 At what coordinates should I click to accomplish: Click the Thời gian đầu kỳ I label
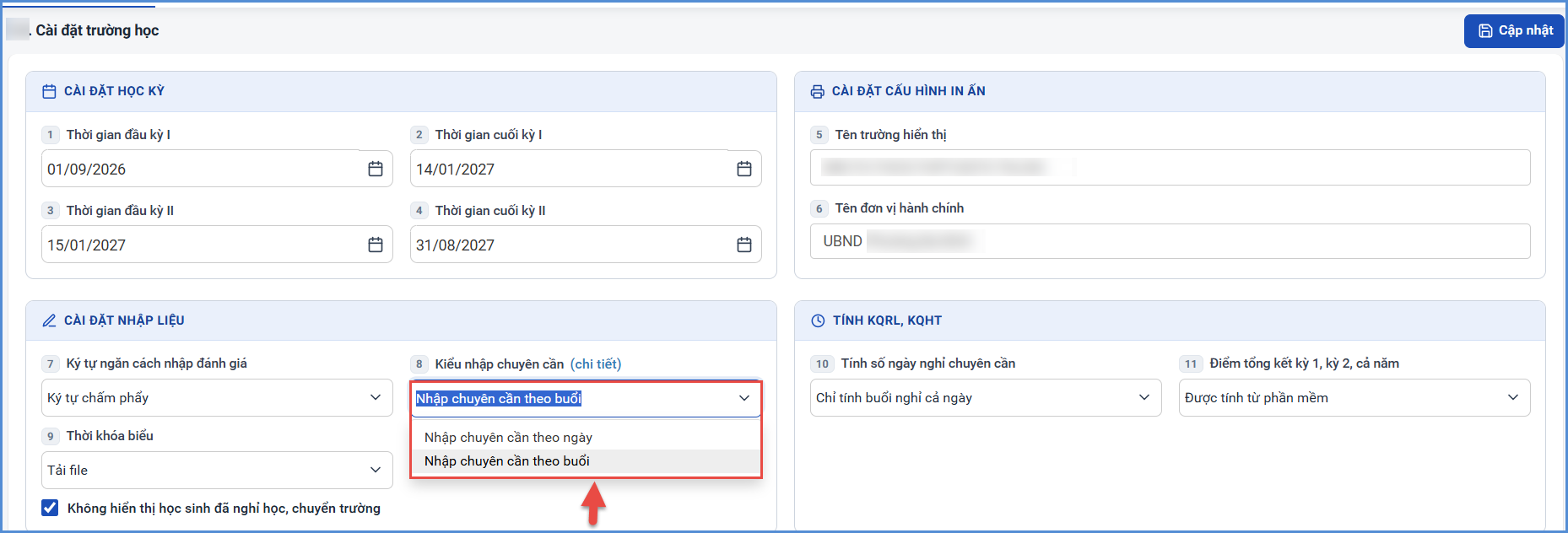118,135
